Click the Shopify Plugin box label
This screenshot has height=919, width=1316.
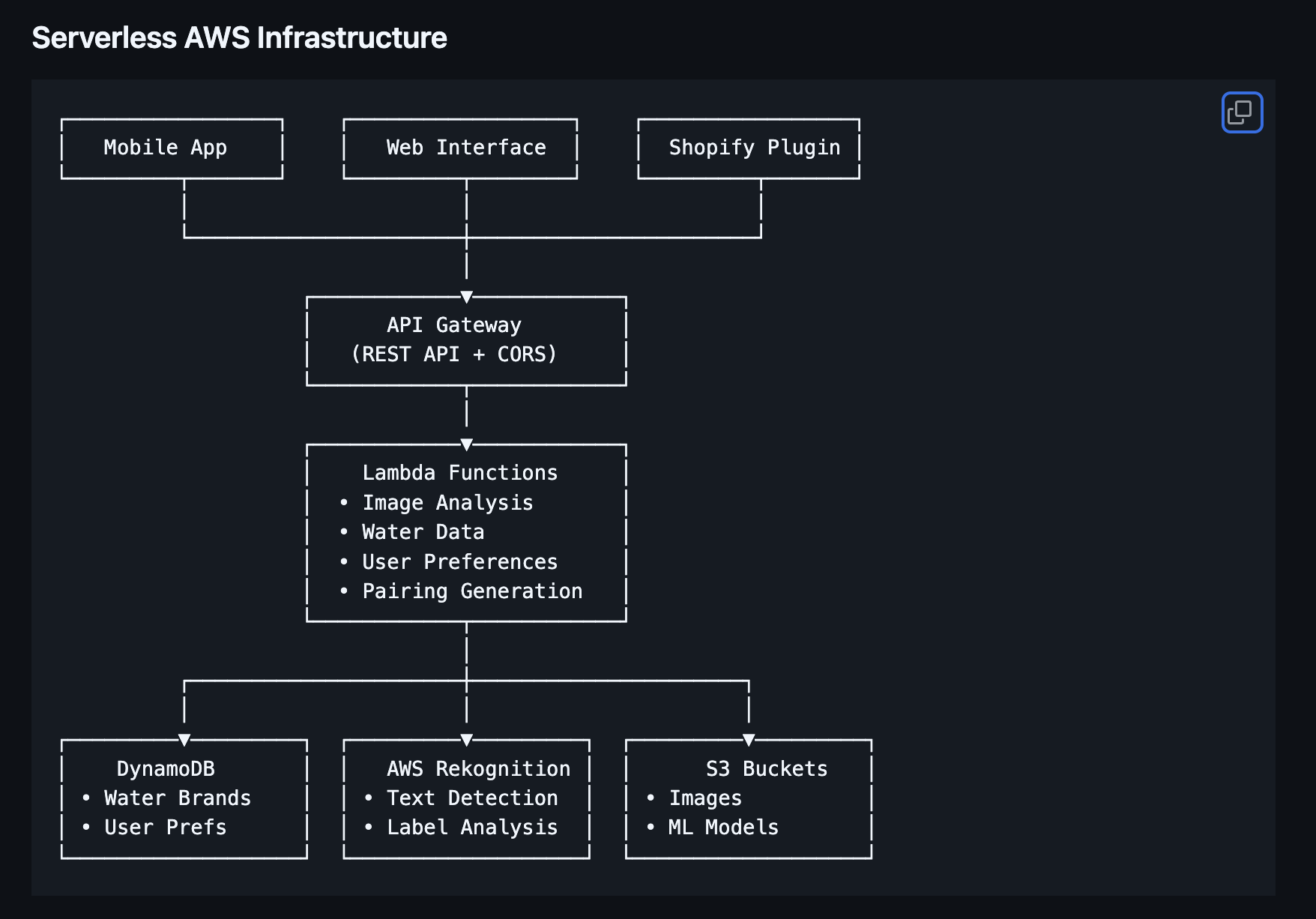point(754,148)
